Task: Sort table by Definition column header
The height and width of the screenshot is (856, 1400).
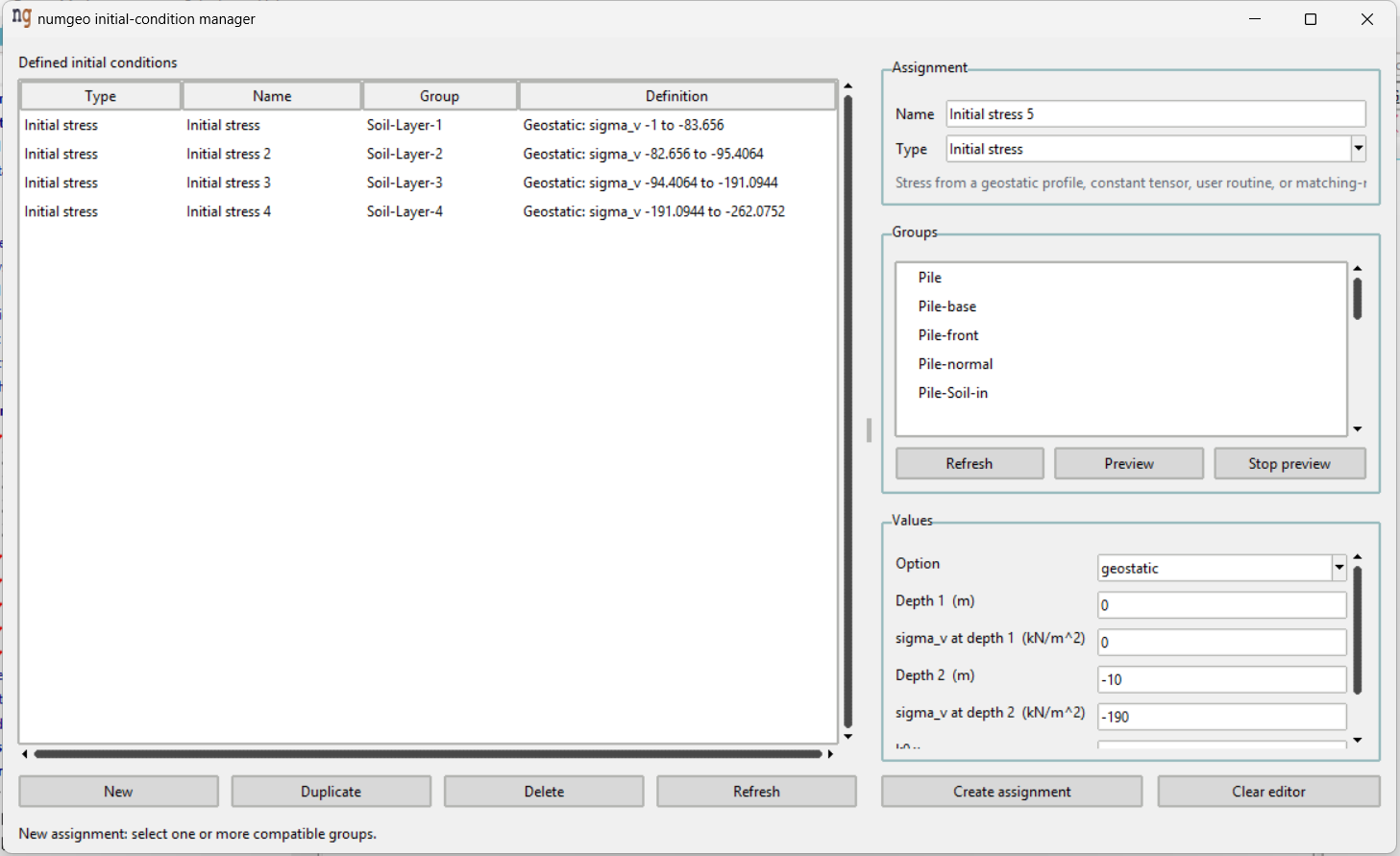Action: coord(676,96)
